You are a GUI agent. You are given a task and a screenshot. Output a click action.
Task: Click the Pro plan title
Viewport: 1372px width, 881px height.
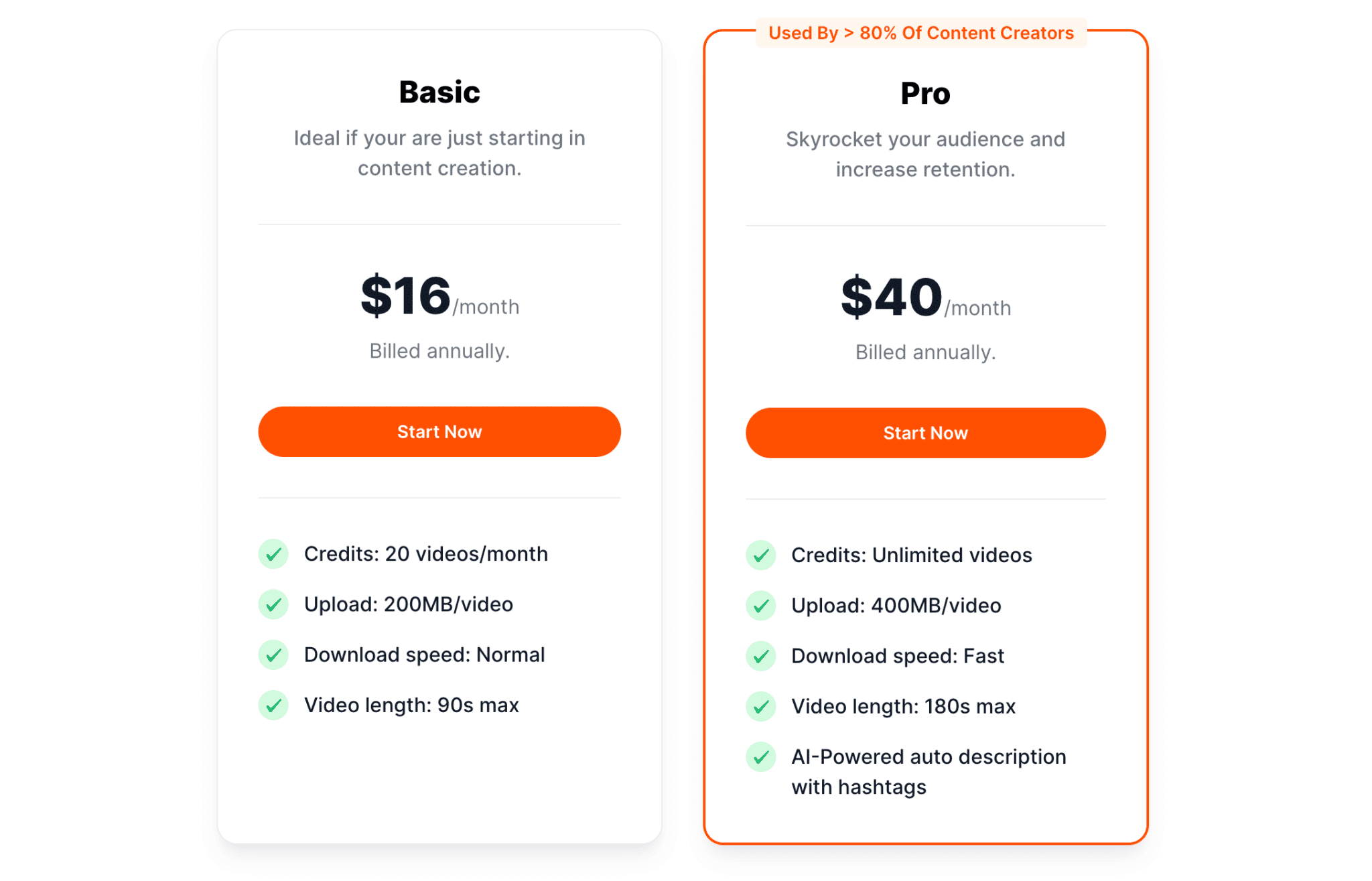point(925,94)
